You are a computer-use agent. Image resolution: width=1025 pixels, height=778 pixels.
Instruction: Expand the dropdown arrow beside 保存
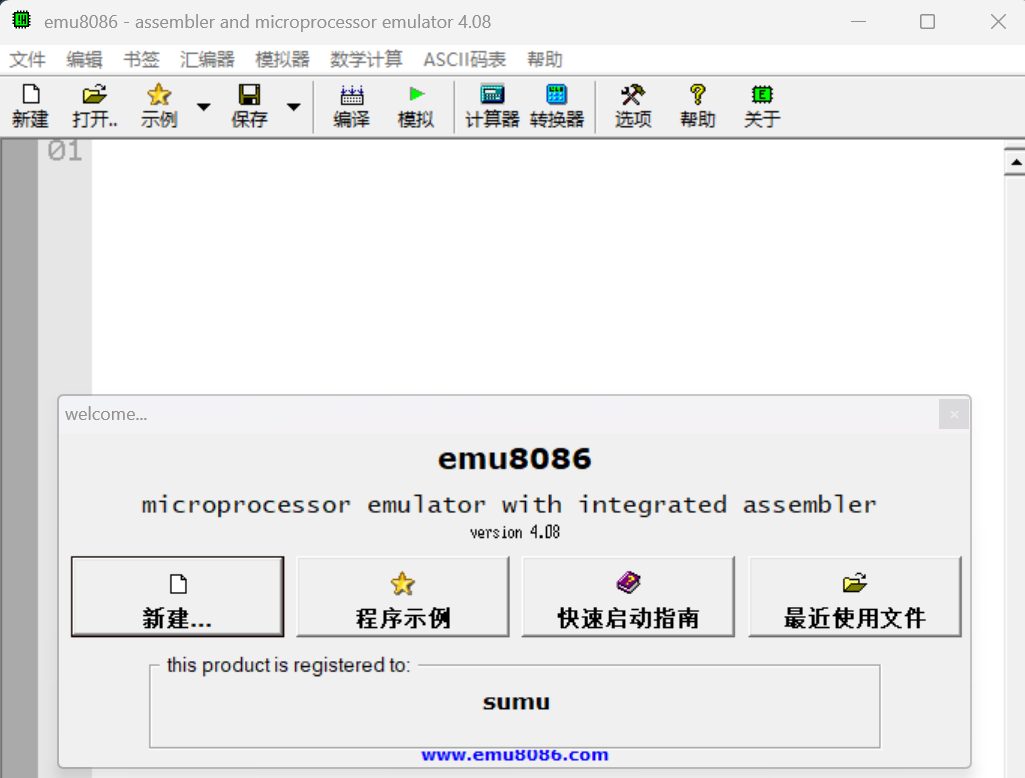click(294, 107)
